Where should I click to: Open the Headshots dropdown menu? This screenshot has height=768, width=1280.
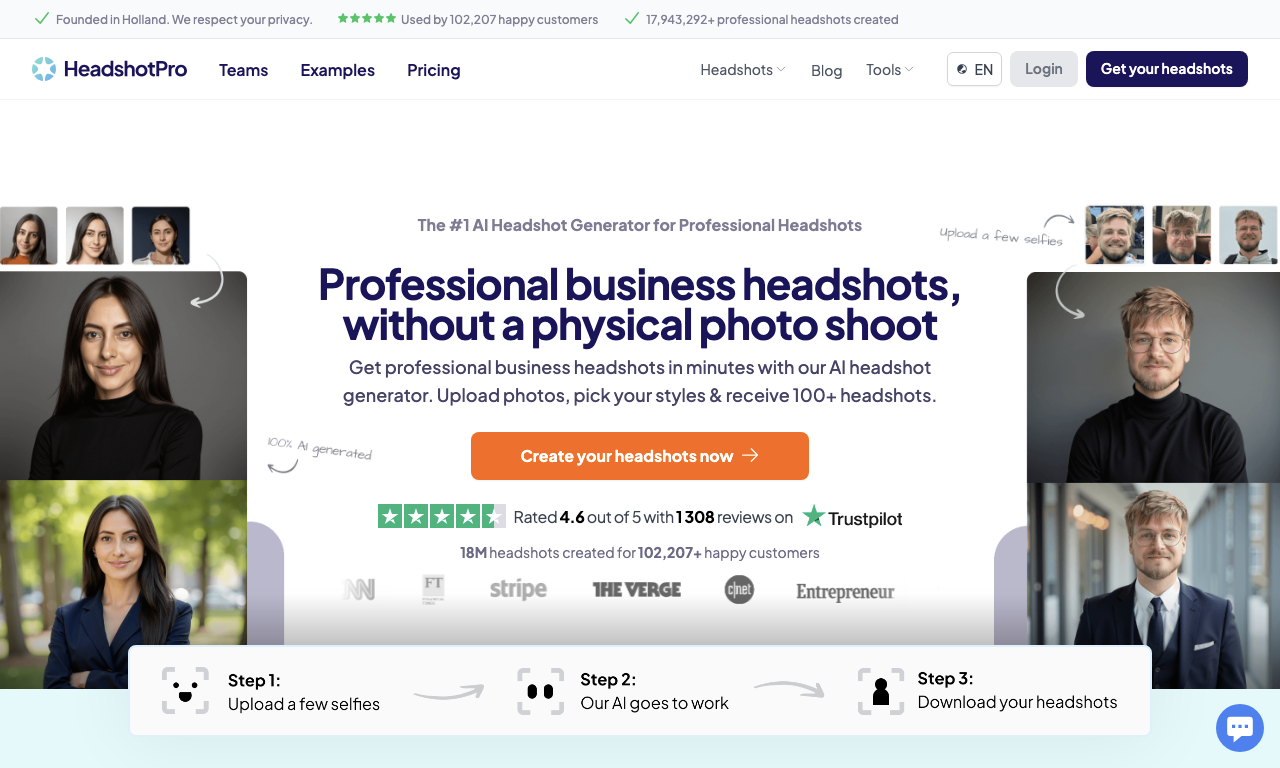[x=743, y=69]
